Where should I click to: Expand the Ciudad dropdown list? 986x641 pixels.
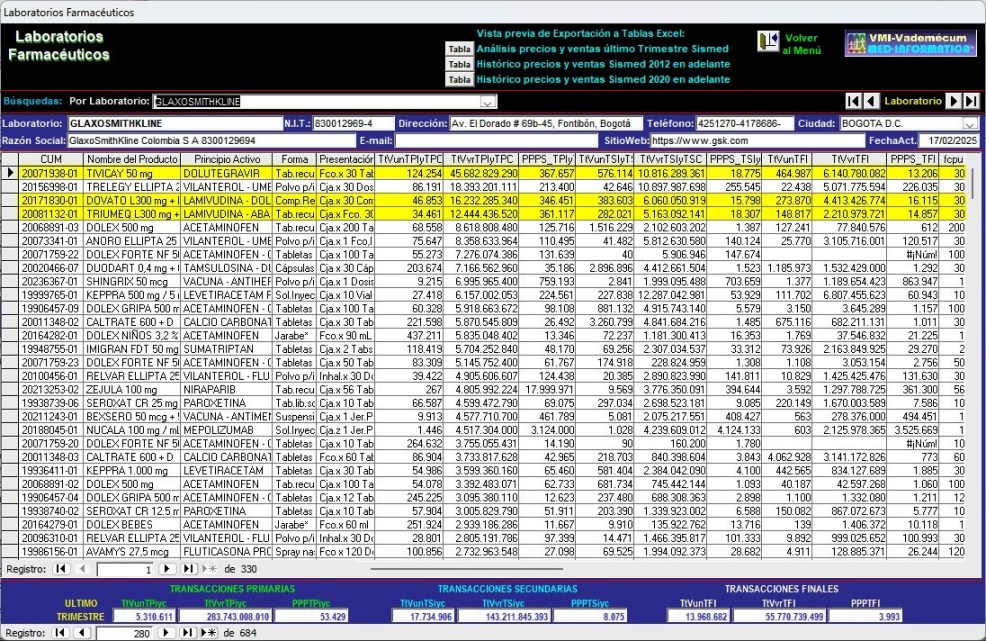click(969, 123)
